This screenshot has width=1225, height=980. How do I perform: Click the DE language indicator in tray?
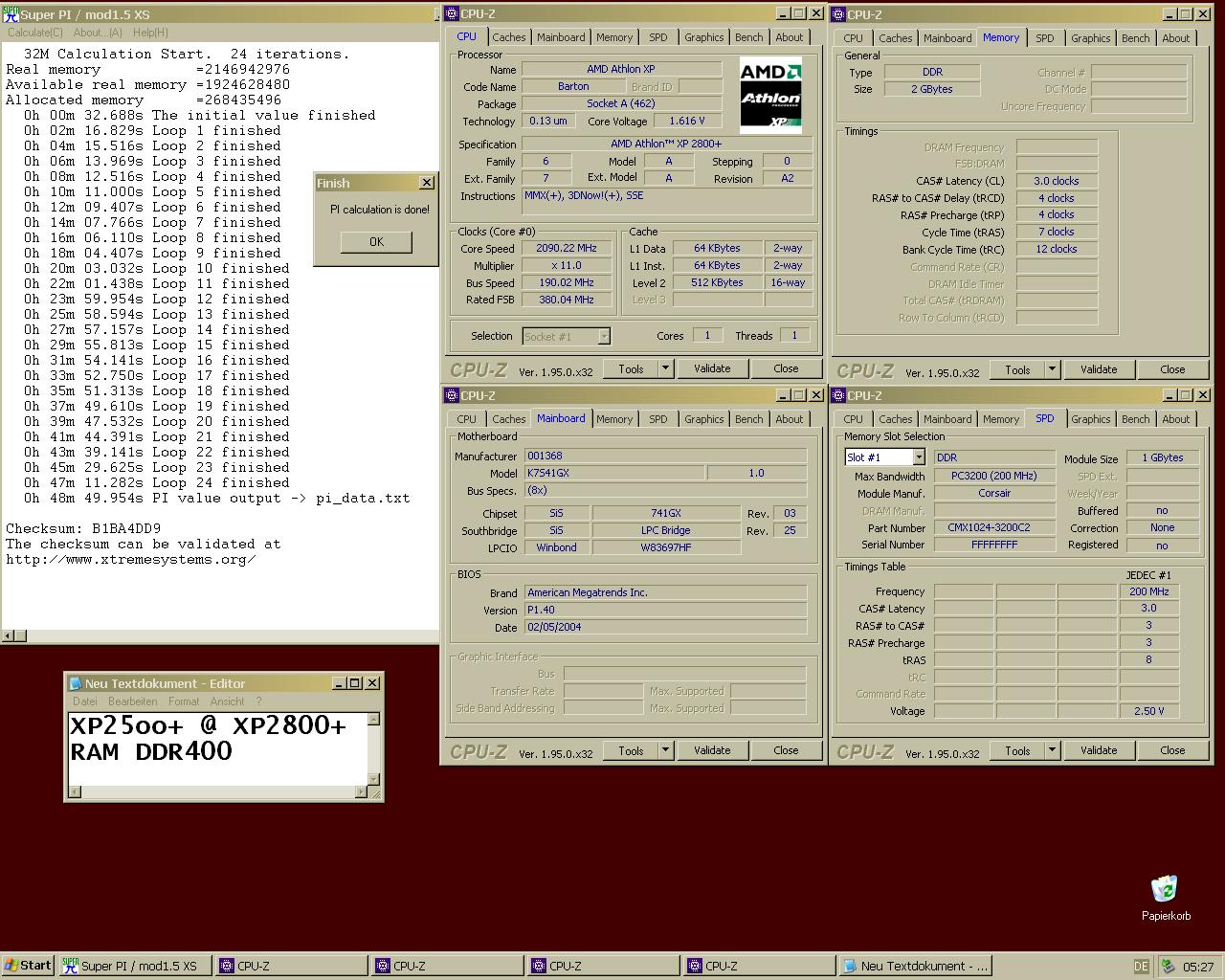[x=1141, y=967]
